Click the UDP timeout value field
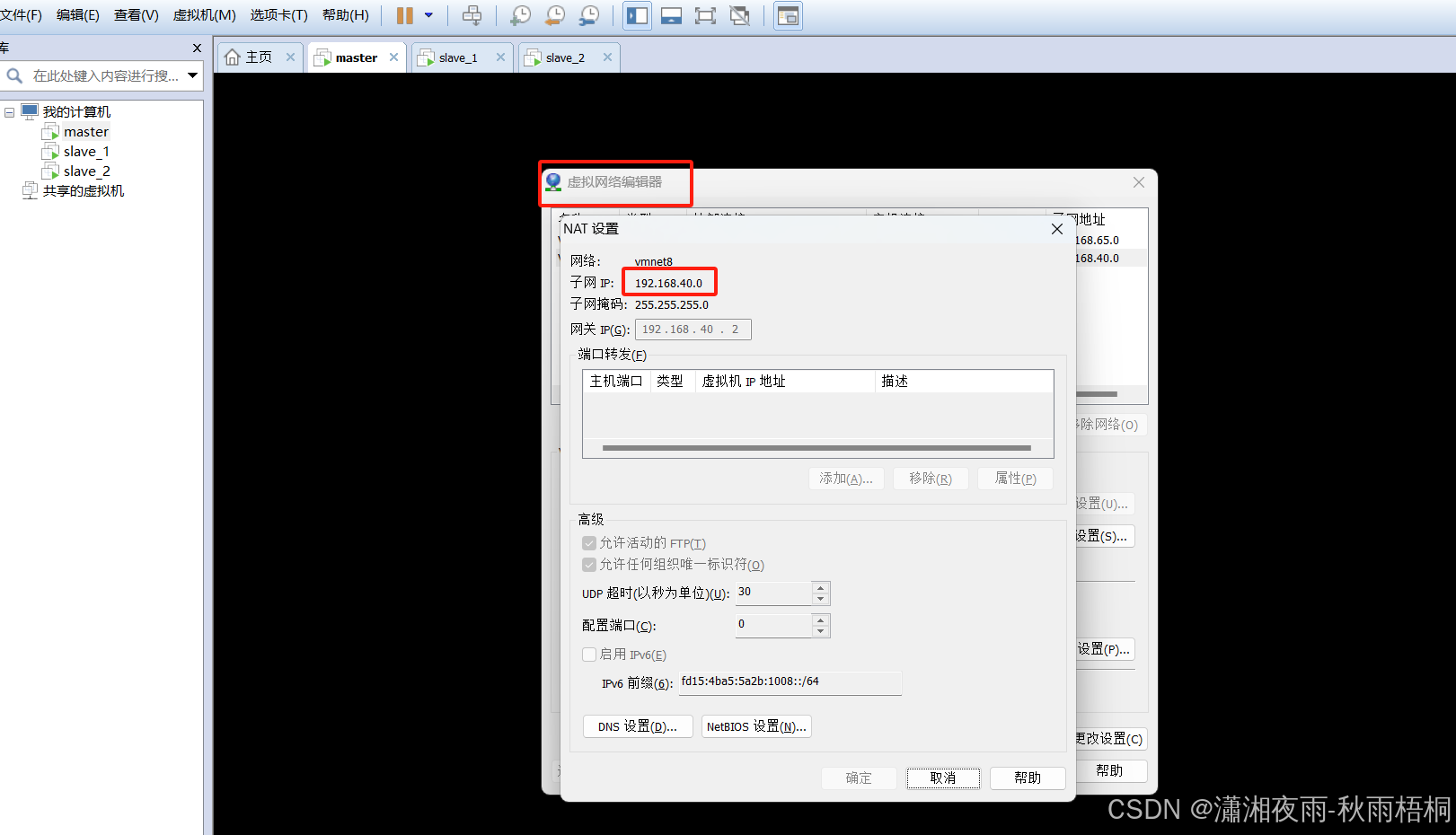 (773, 593)
